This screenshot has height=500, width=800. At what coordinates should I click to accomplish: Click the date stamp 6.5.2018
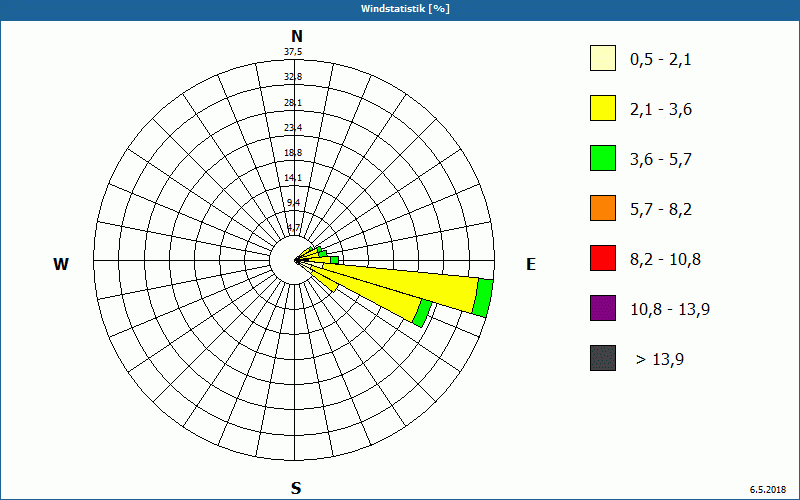[768, 489]
